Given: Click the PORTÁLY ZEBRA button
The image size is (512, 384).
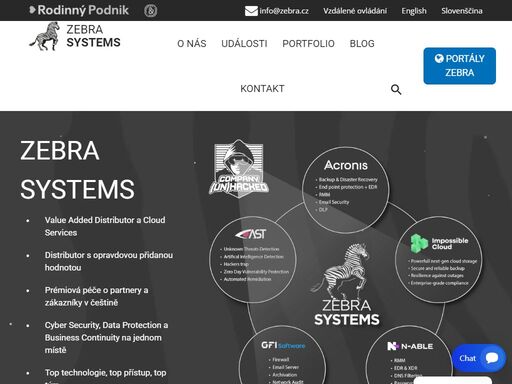Looking at the screenshot, I should (460, 66).
